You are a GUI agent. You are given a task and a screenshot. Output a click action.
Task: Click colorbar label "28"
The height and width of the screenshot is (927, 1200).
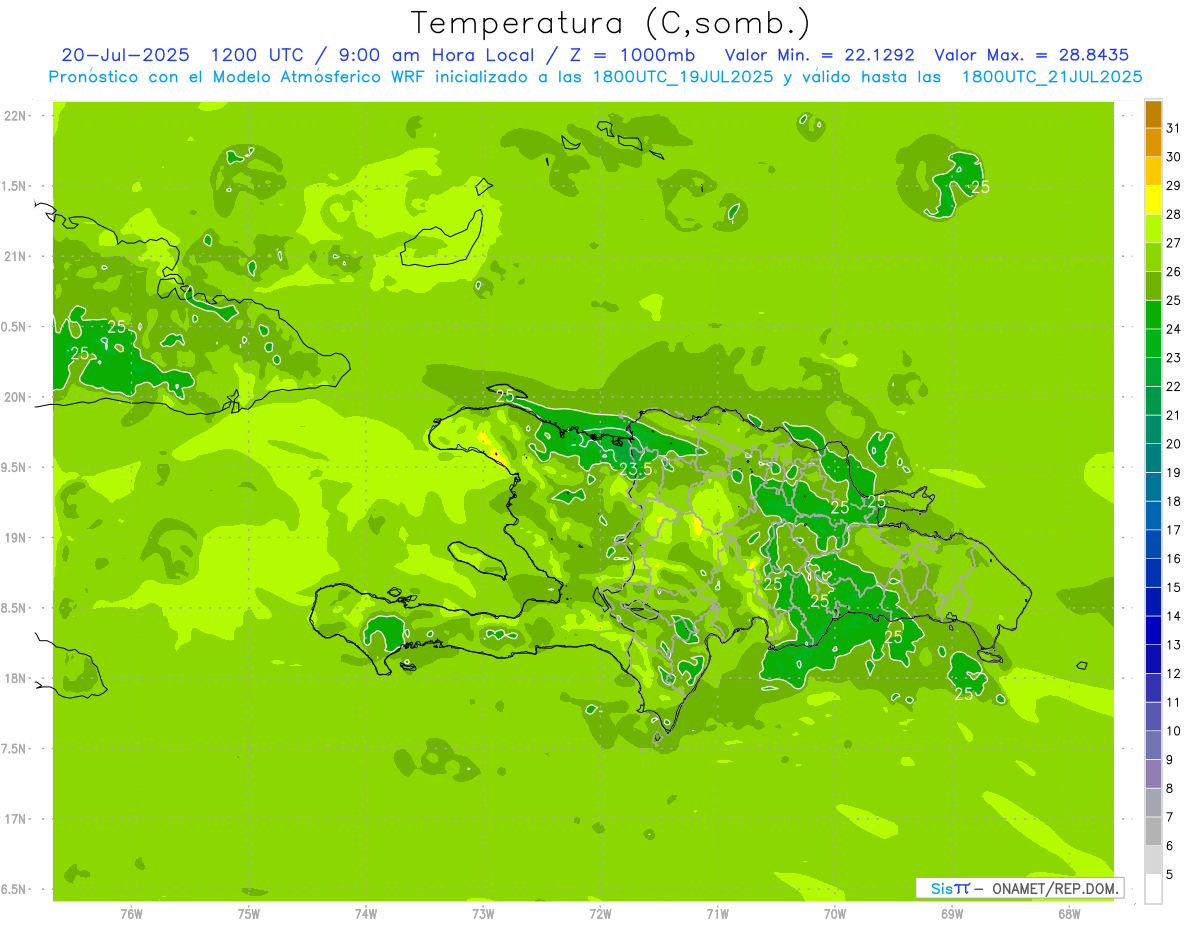[1173, 214]
